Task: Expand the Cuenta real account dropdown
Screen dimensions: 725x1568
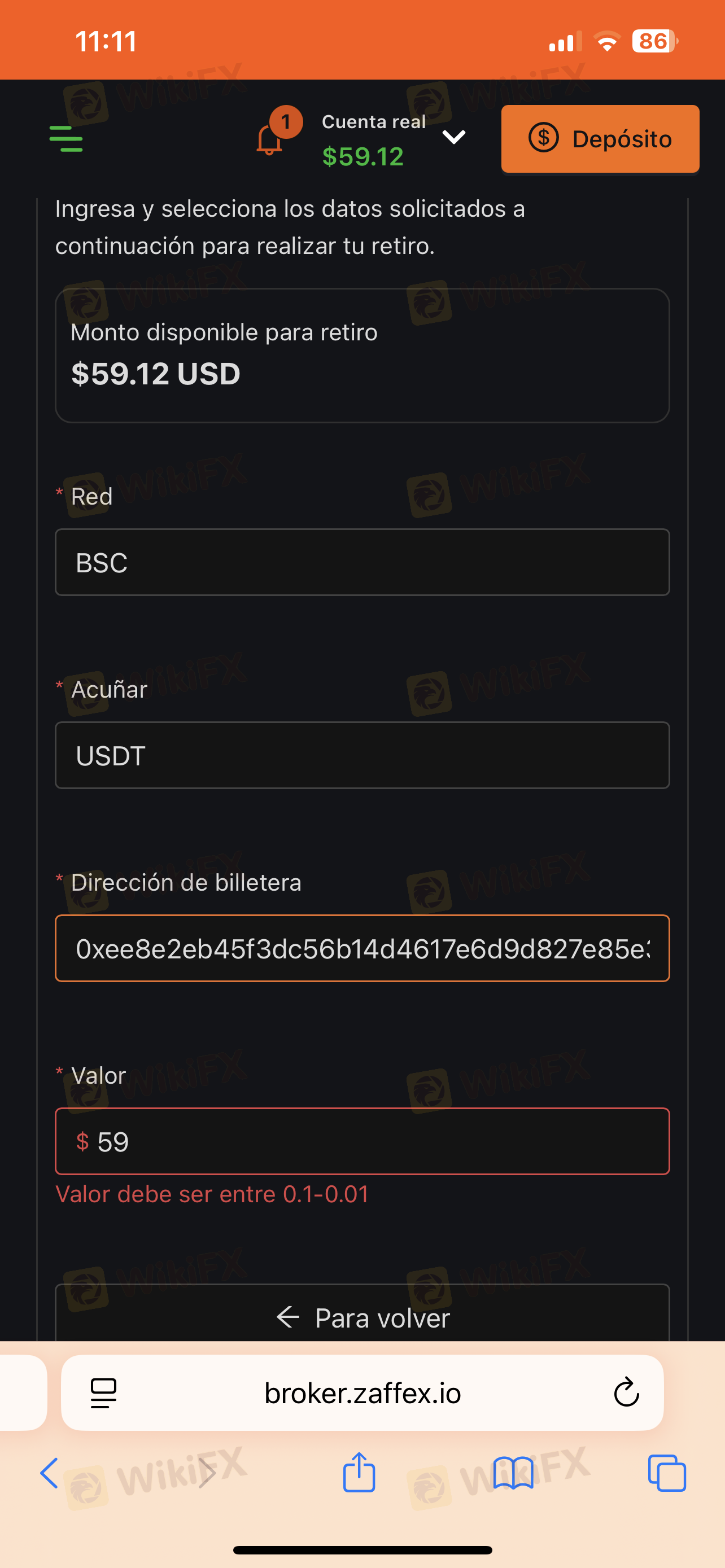Action: tap(453, 137)
